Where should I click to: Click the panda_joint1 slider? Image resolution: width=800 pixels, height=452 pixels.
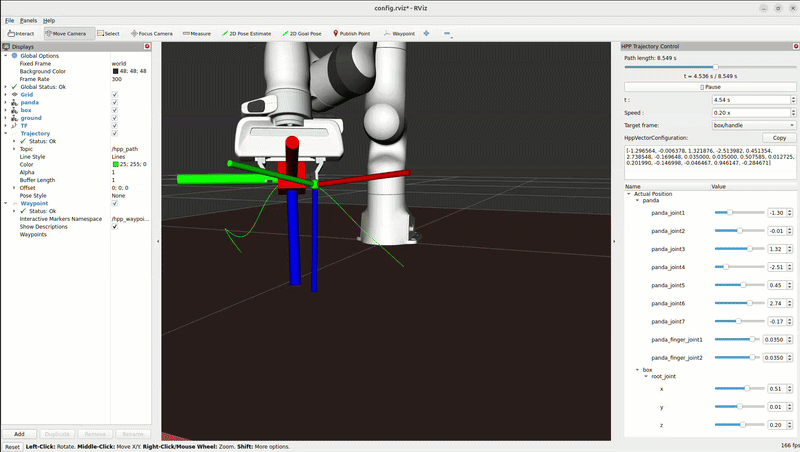pyautogui.click(x=739, y=213)
